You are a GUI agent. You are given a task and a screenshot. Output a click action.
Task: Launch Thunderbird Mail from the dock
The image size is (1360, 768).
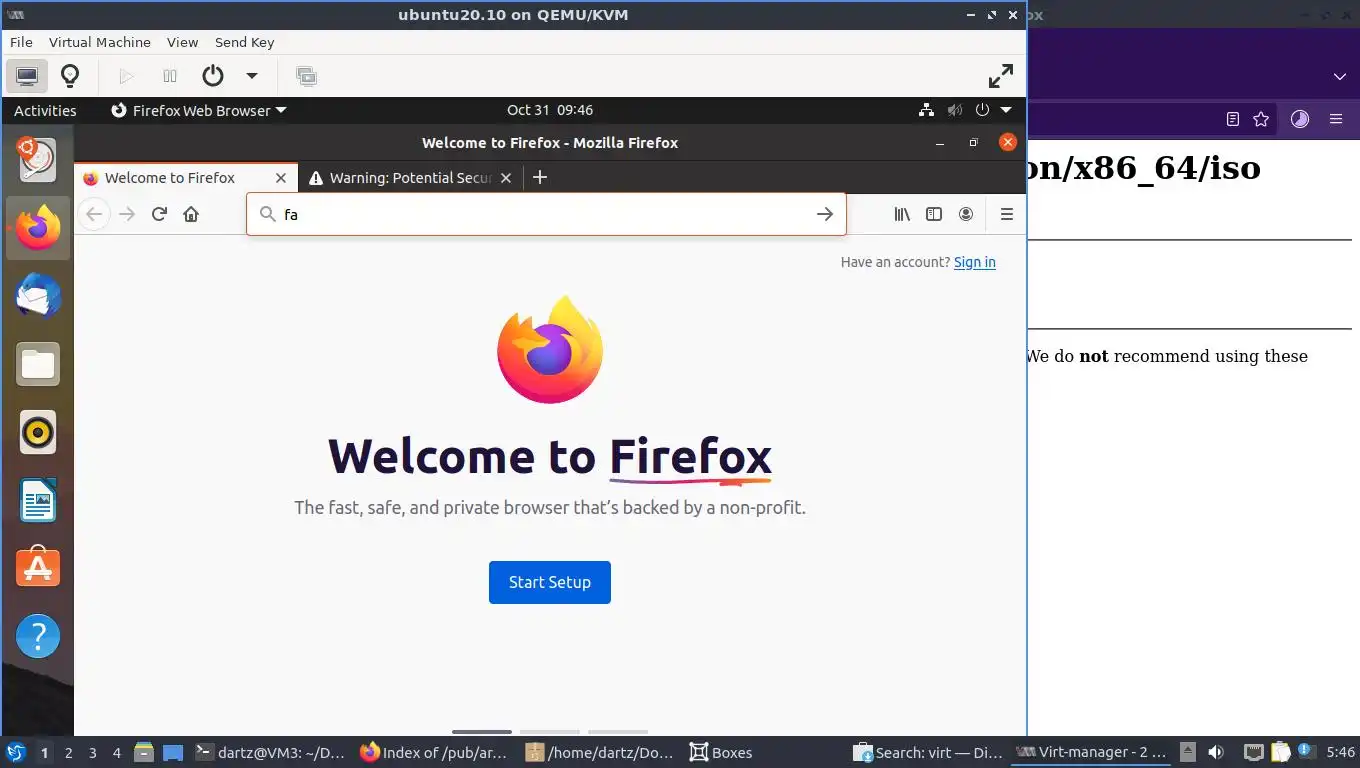[38, 297]
